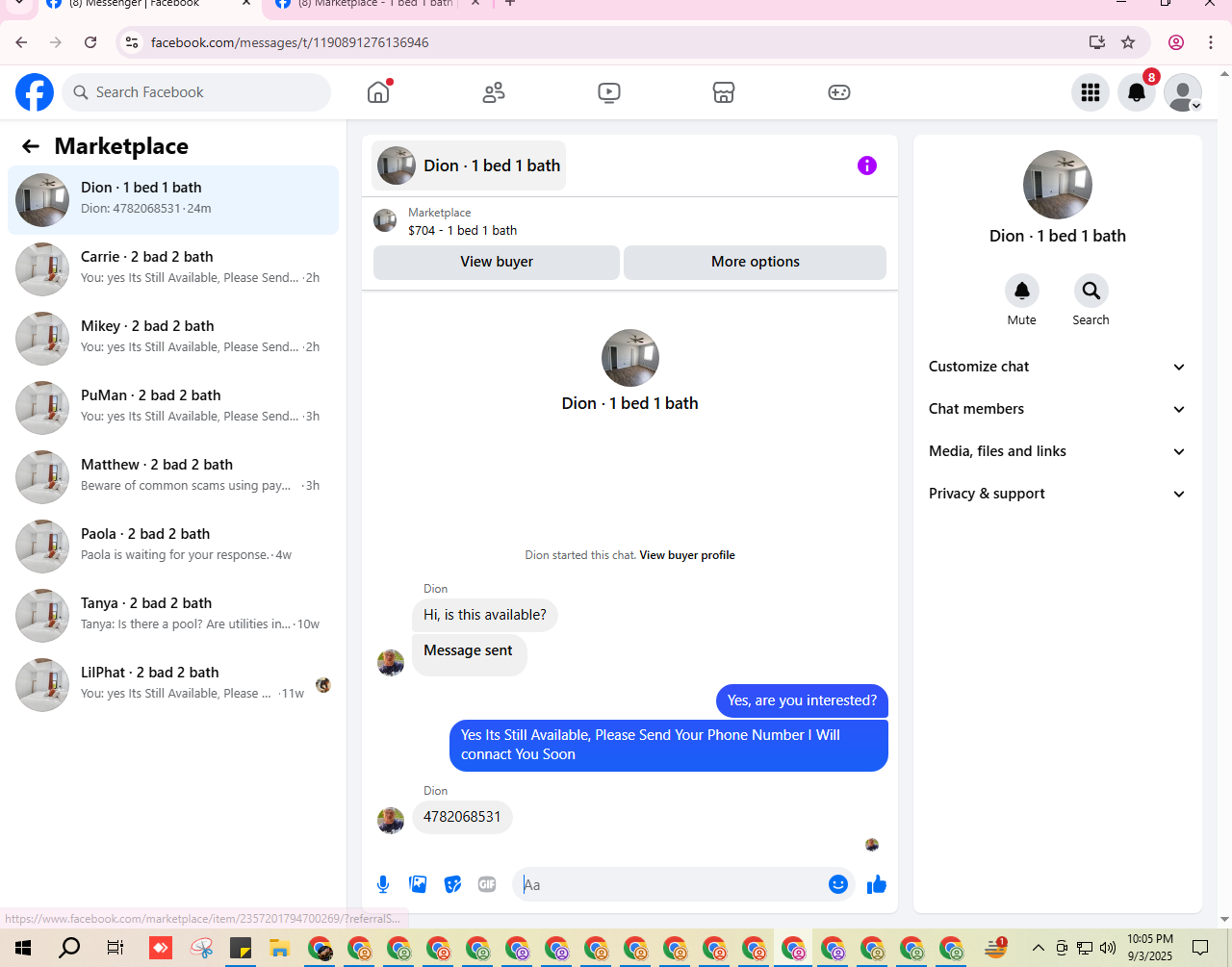Open PuMan · 2 bad 2 bath conversation
Viewport: 1232px width, 967px height.
173,408
